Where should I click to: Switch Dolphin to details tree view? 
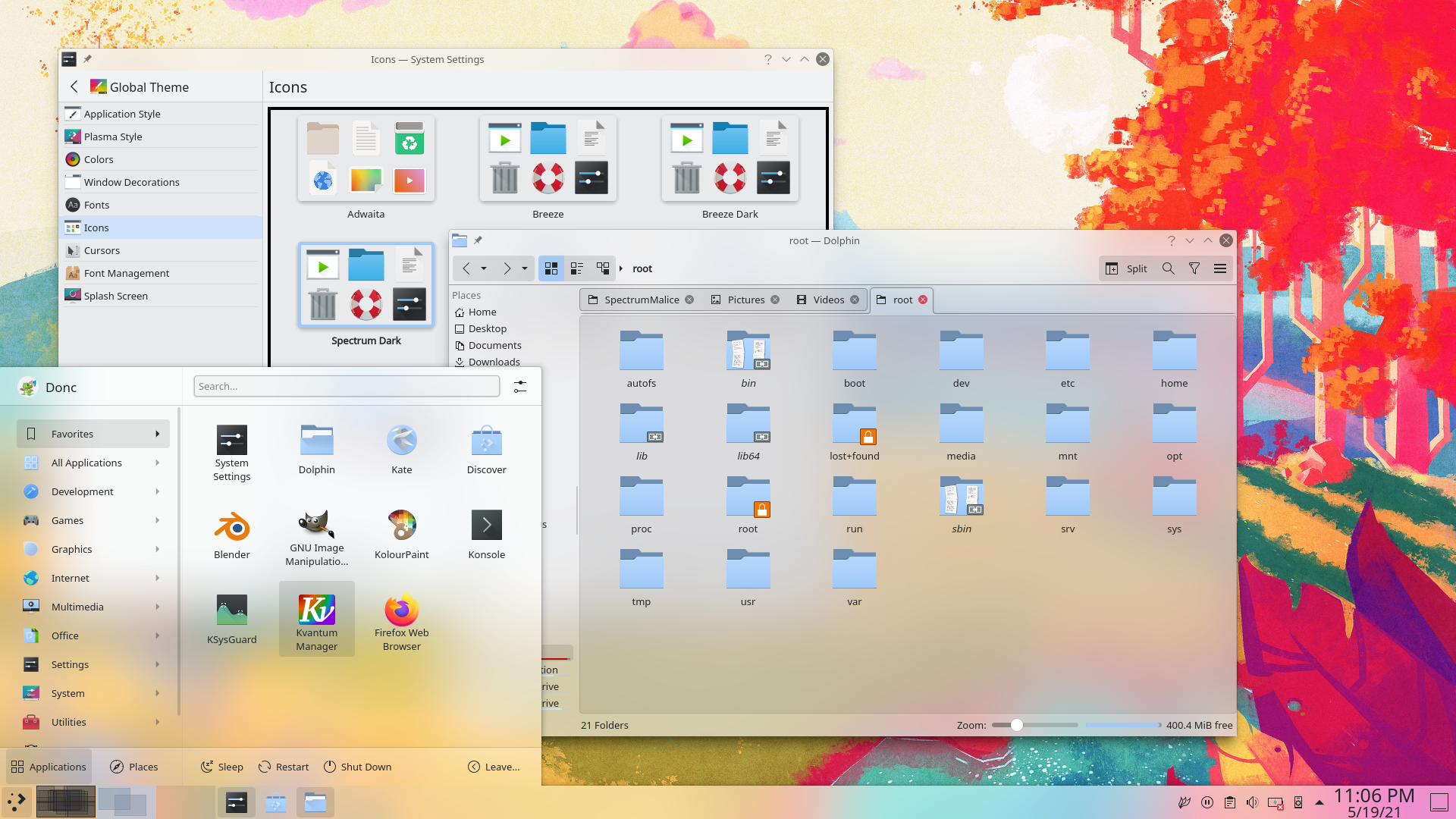click(x=603, y=268)
